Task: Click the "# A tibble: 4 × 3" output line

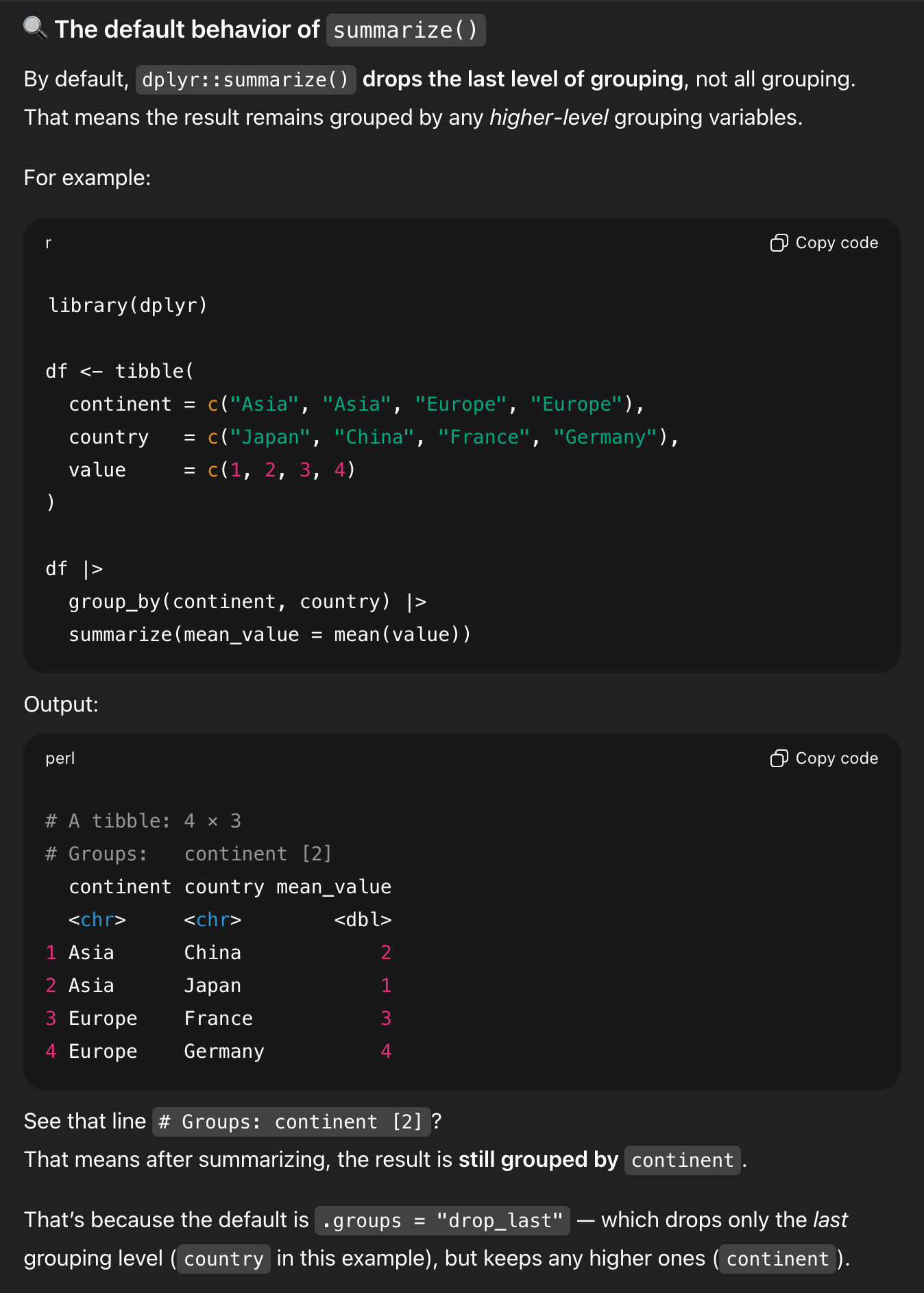Action: [x=143, y=821]
